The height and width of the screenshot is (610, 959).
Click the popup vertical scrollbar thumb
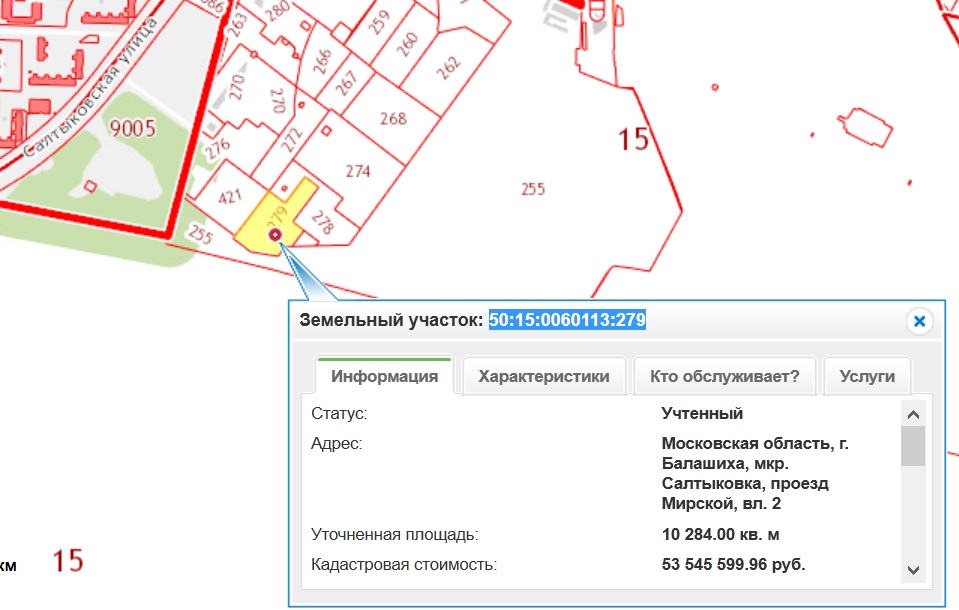(912, 446)
